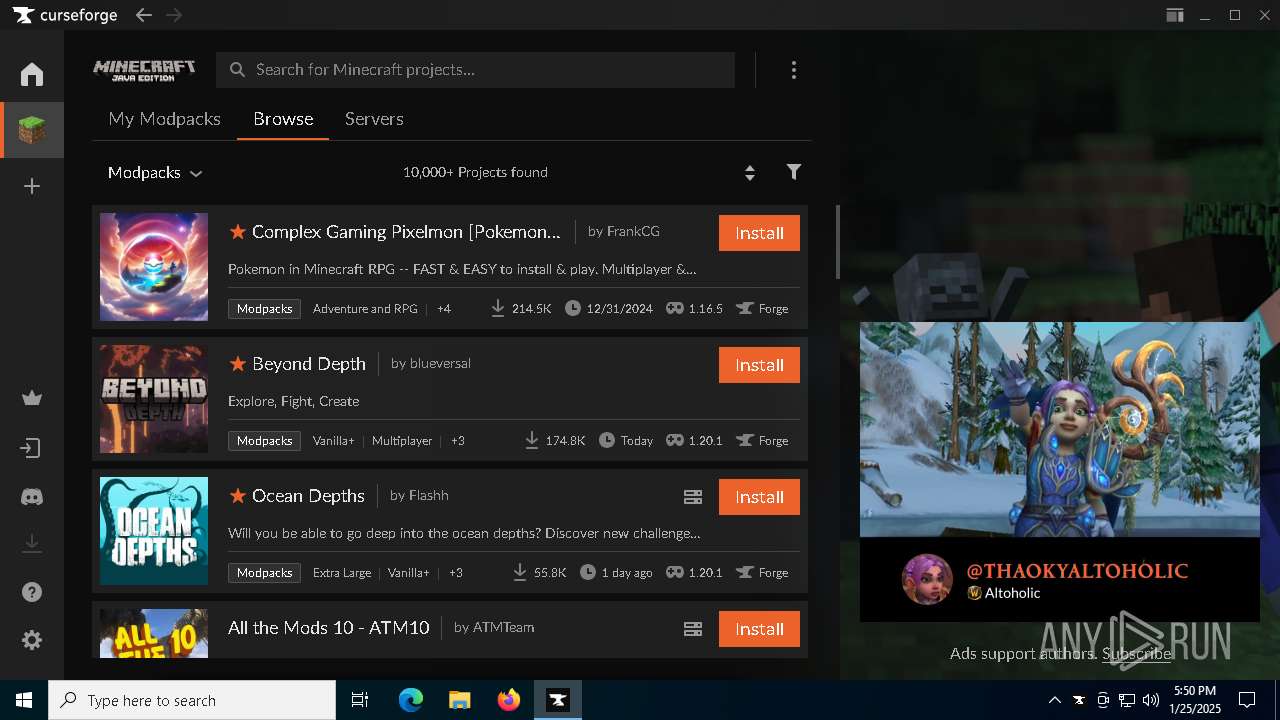Click Modpacks tag on Beyond Depth
1280x720 pixels.
[x=264, y=441]
